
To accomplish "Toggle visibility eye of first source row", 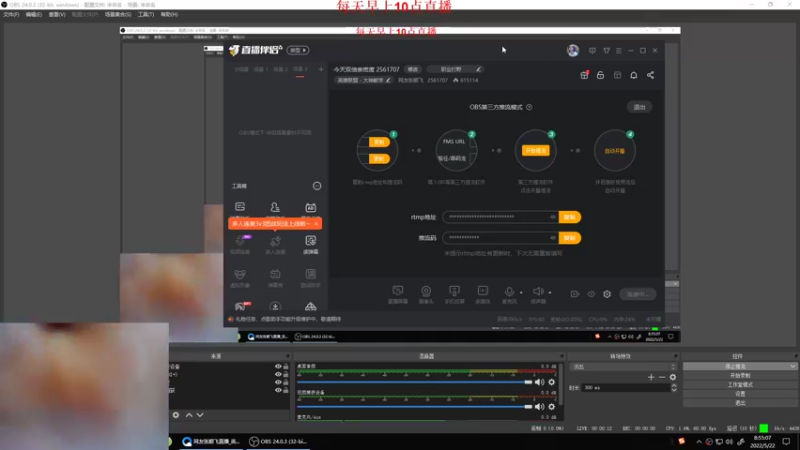I will (278, 366).
